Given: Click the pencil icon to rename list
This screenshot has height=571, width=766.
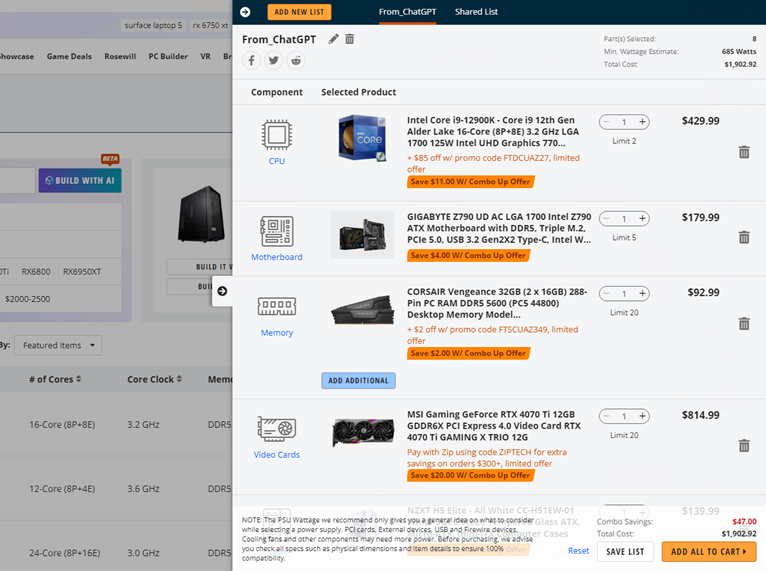Looking at the screenshot, I should pyautogui.click(x=334, y=39).
